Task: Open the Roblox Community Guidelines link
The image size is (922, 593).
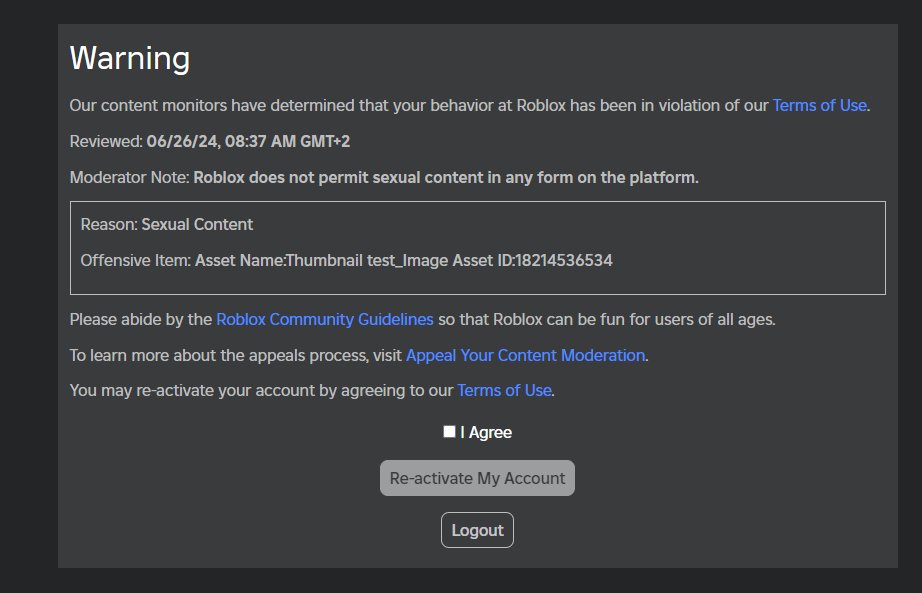Action: 325,319
